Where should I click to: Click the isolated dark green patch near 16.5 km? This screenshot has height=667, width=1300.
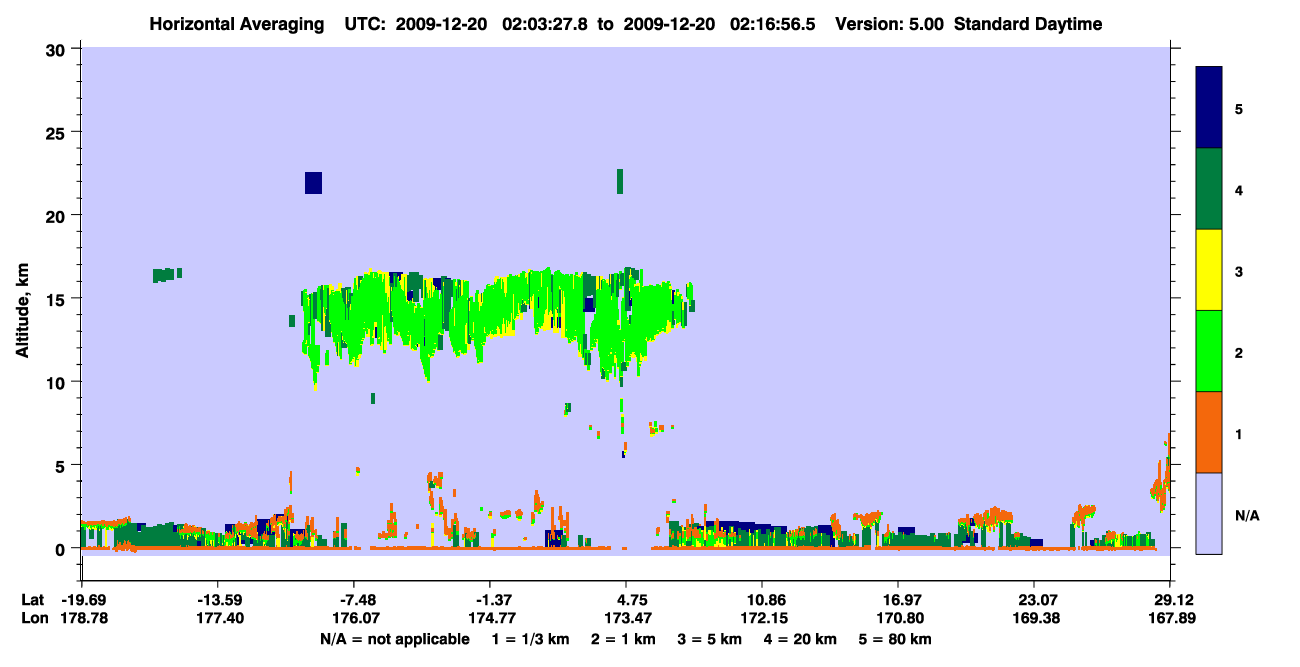tap(167, 275)
